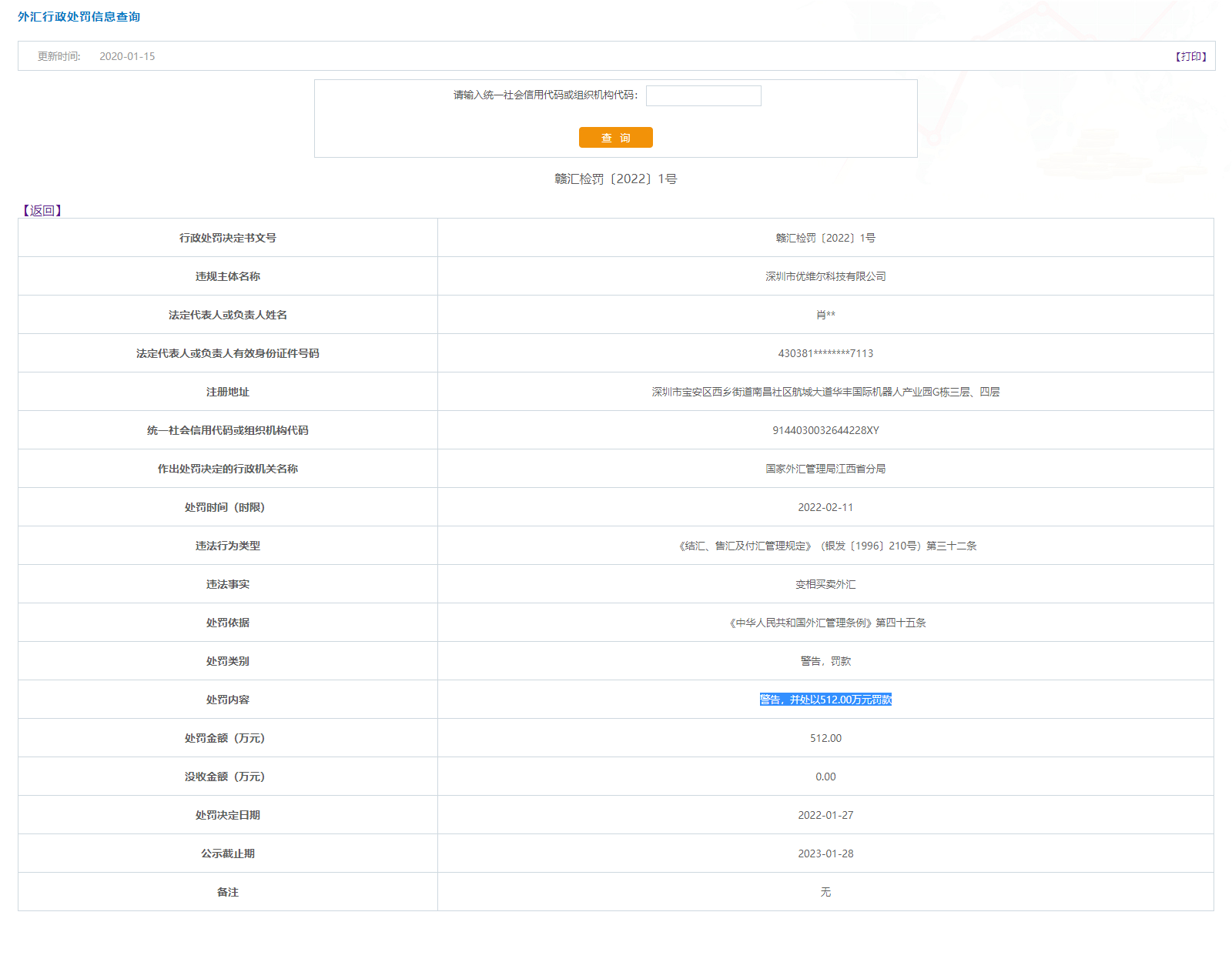Click registered address beginning 深圳市宝安区西乡街道
1232x962 pixels.
click(825, 392)
